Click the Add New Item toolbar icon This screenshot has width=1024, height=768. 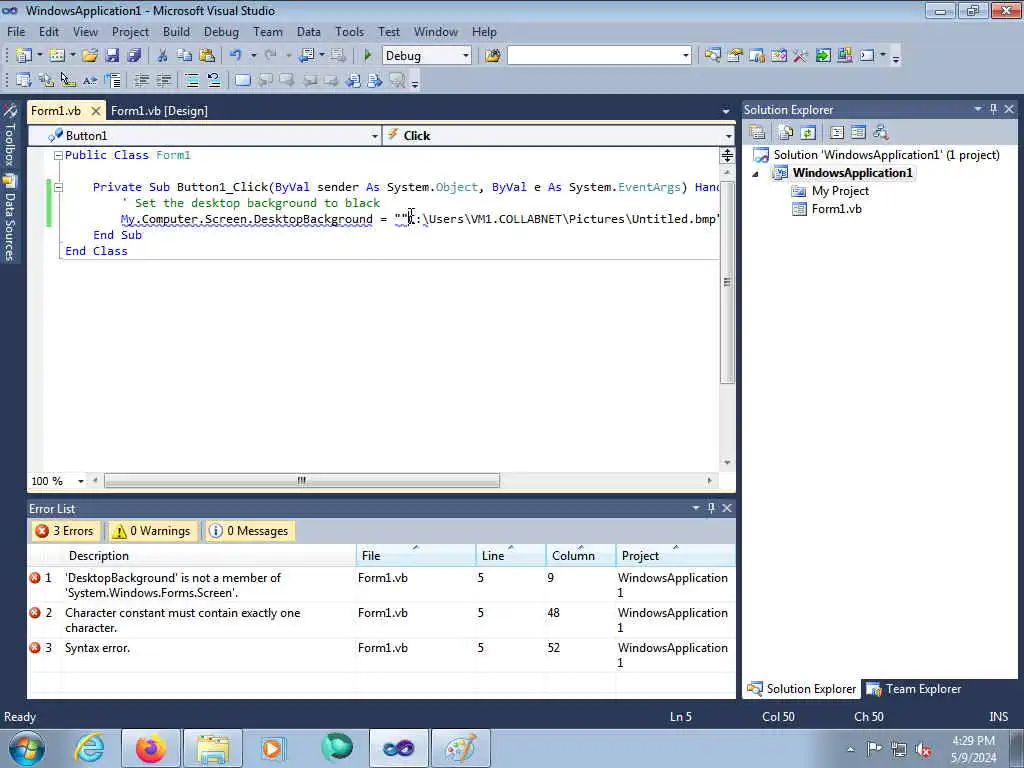(57, 56)
